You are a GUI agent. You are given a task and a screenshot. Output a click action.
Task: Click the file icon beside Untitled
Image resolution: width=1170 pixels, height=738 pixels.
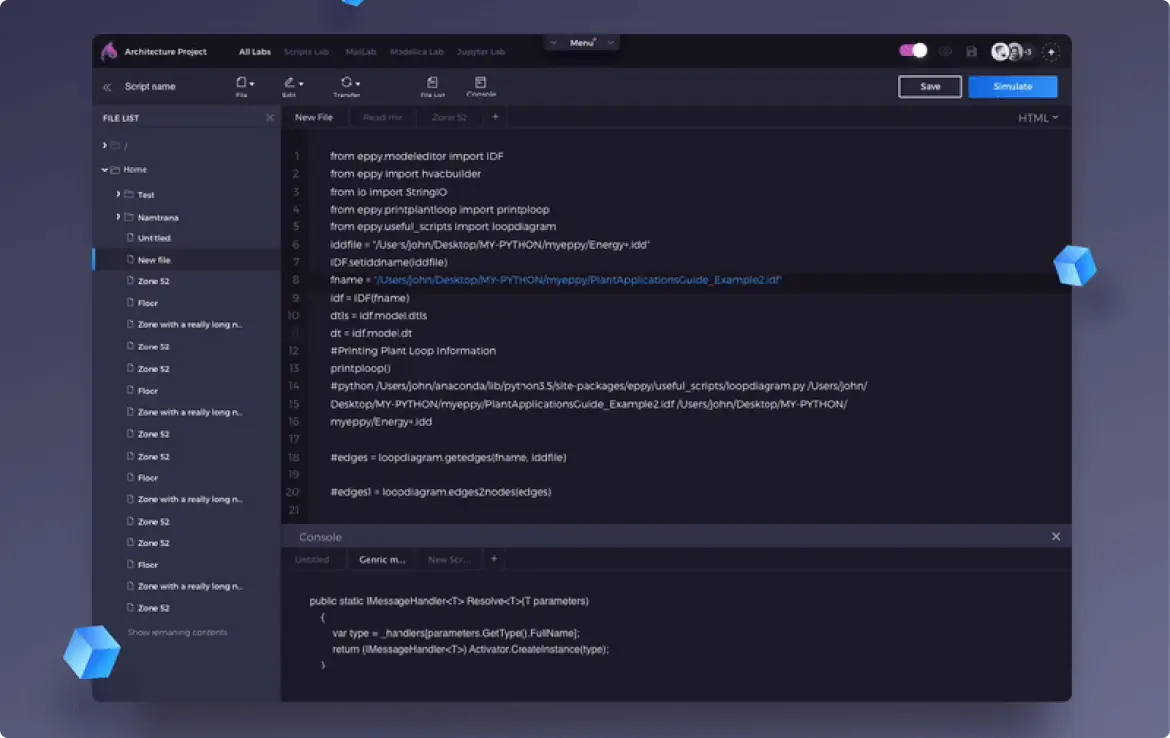tap(131, 237)
